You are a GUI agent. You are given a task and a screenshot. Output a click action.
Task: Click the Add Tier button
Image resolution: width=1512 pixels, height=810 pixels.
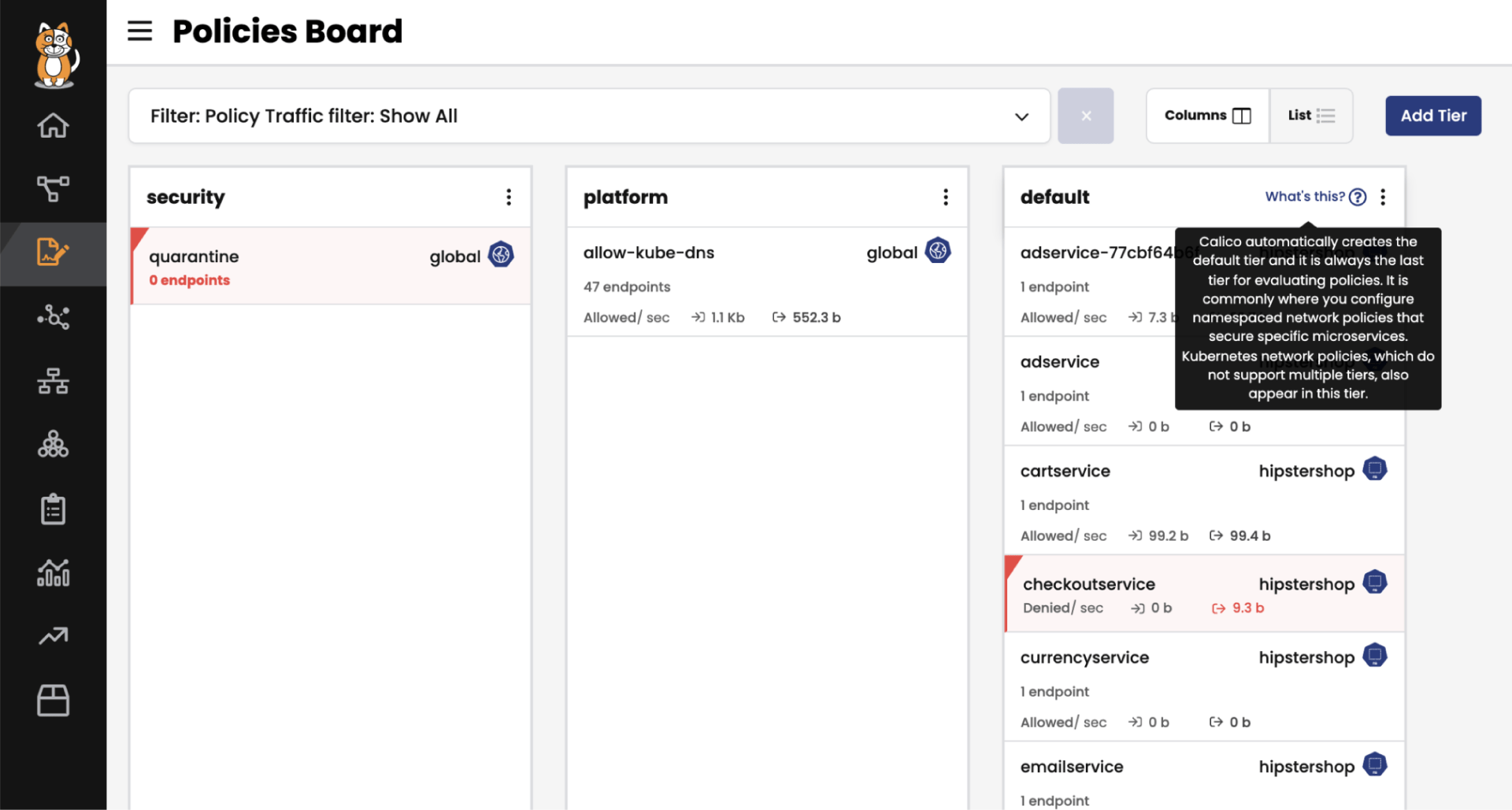(x=1433, y=116)
